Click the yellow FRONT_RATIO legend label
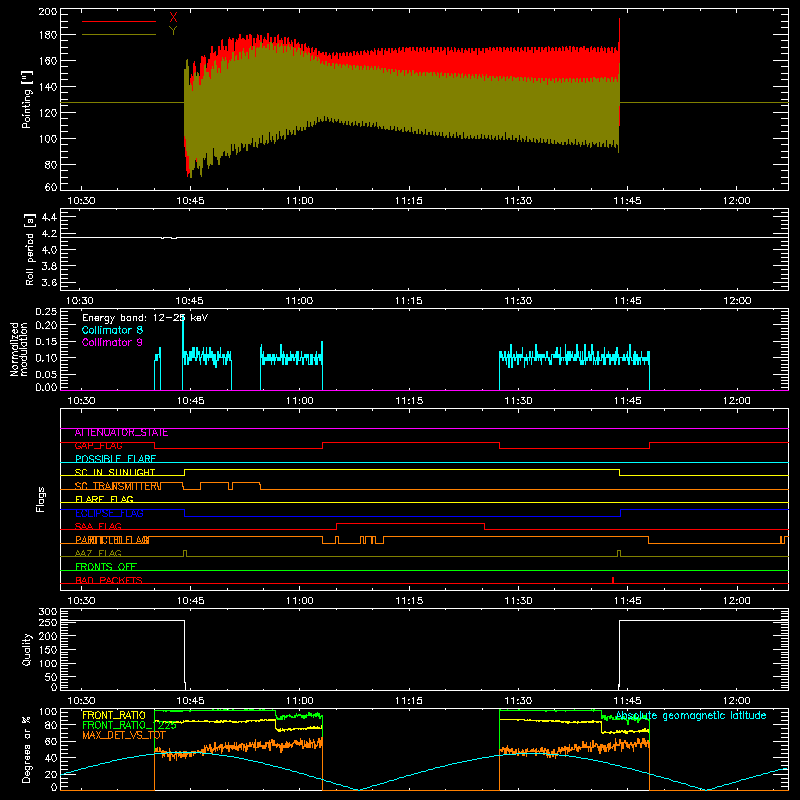This screenshot has height=800, width=800. pyautogui.click(x=114, y=715)
